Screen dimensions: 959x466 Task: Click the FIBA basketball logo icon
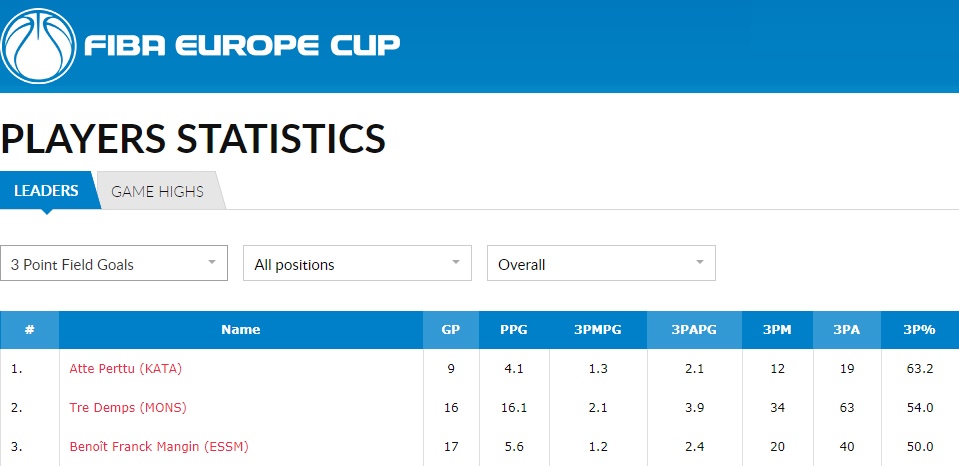coord(38,46)
